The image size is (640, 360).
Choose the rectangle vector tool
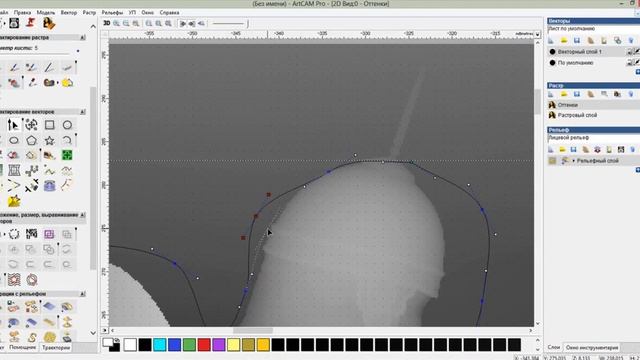(49, 124)
